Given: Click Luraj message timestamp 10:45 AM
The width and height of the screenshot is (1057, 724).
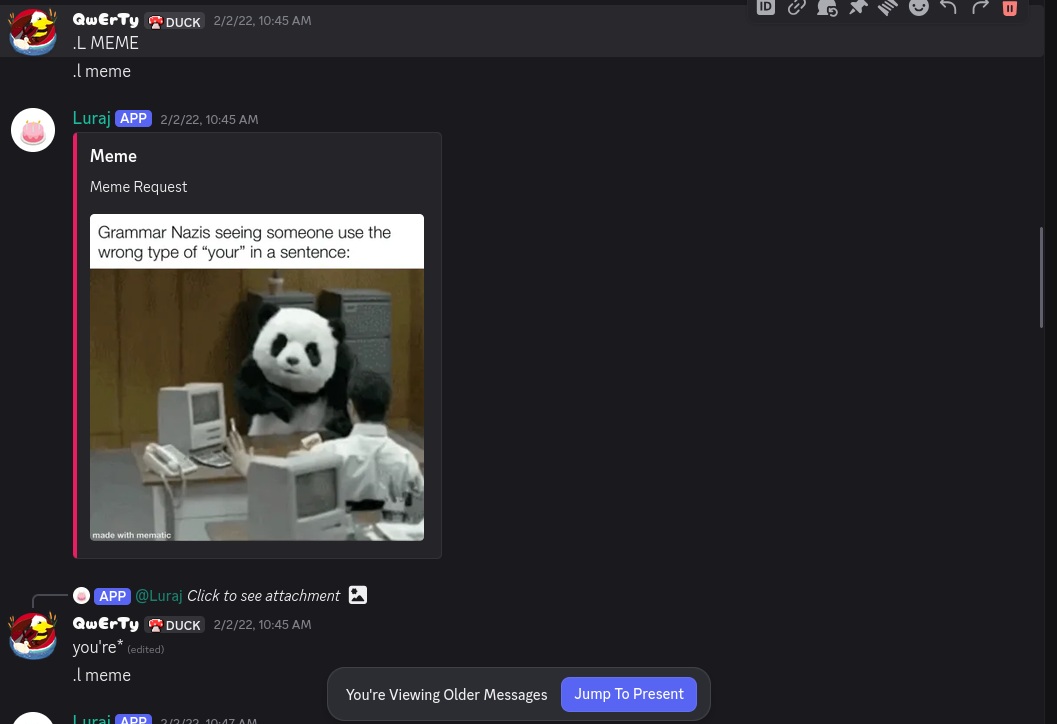Looking at the screenshot, I should coord(209,120).
